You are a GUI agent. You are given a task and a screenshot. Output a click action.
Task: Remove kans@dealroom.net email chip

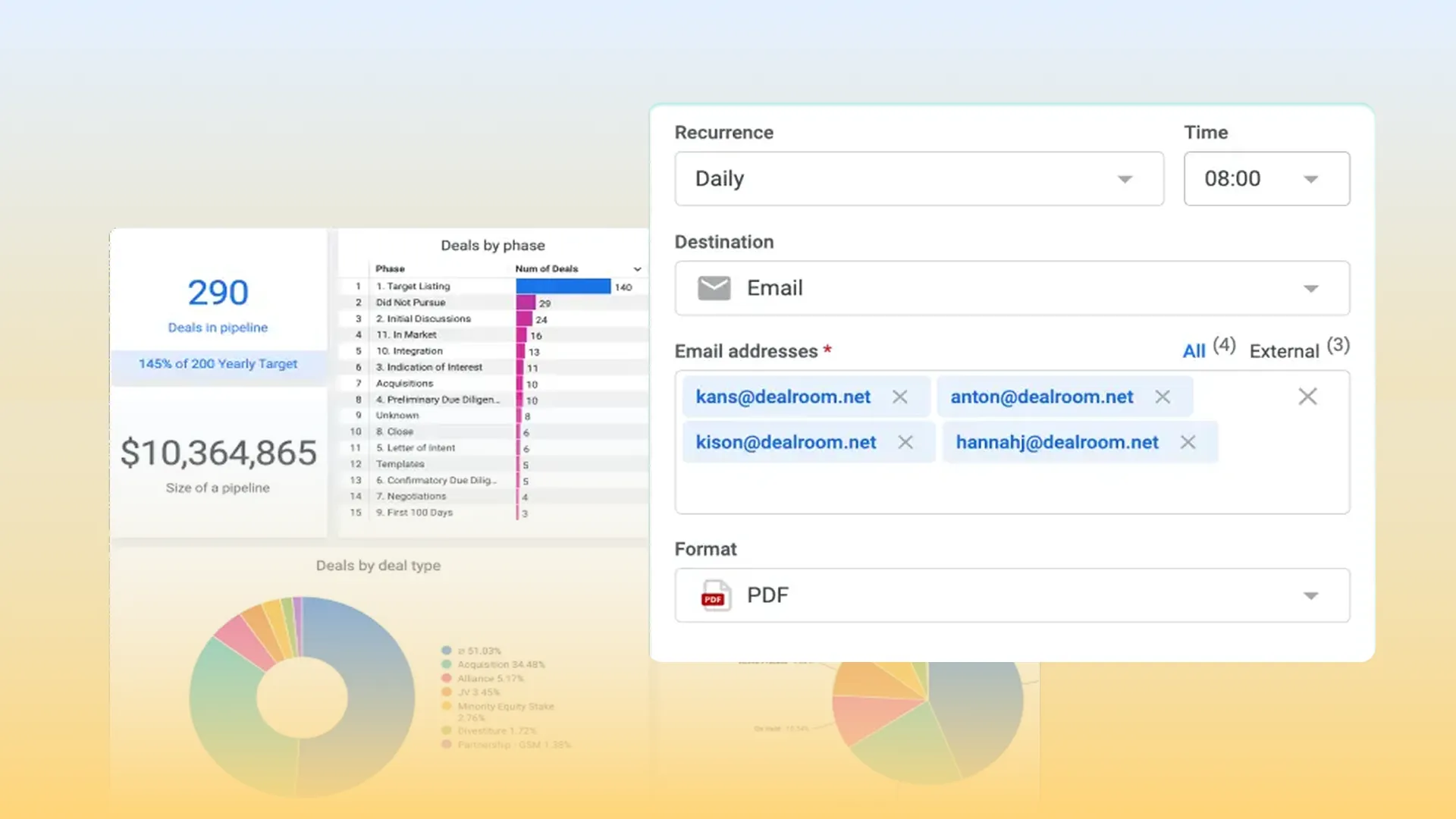point(899,397)
